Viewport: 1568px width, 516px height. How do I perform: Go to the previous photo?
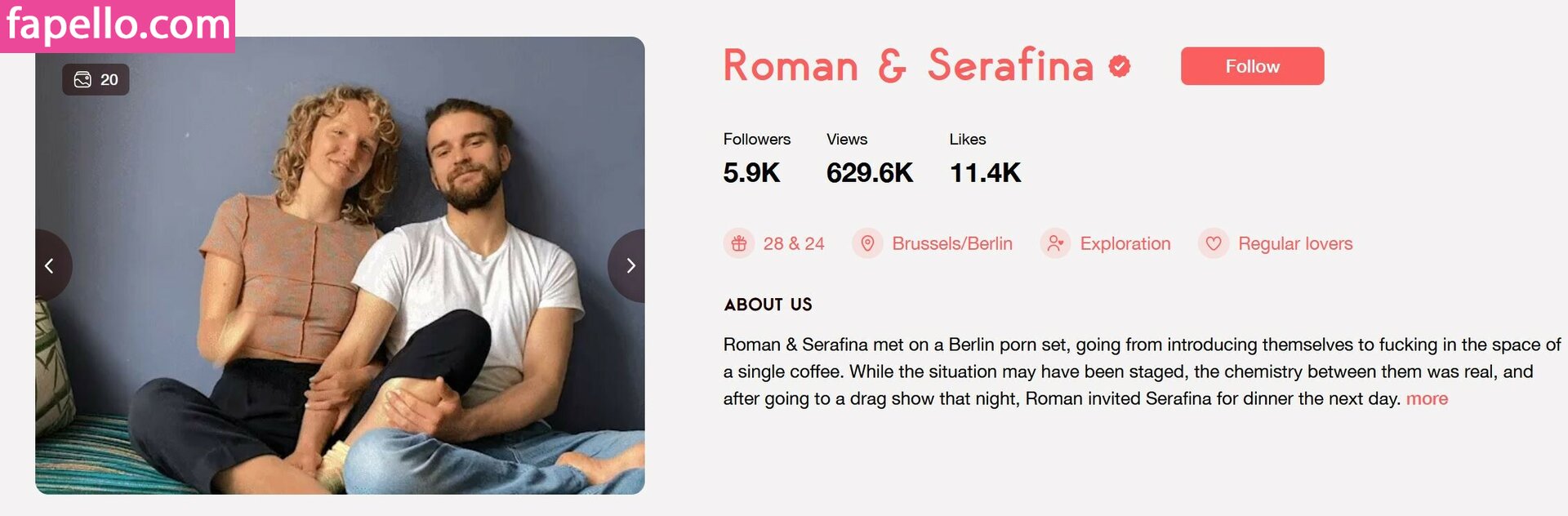pyautogui.click(x=50, y=266)
